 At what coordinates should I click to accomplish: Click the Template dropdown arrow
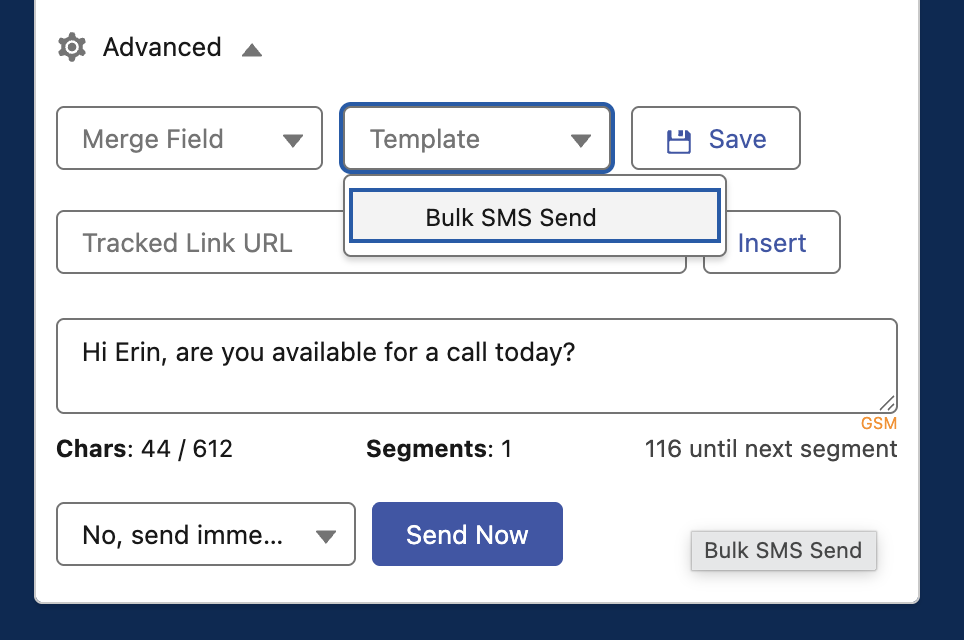pos(581,140)
